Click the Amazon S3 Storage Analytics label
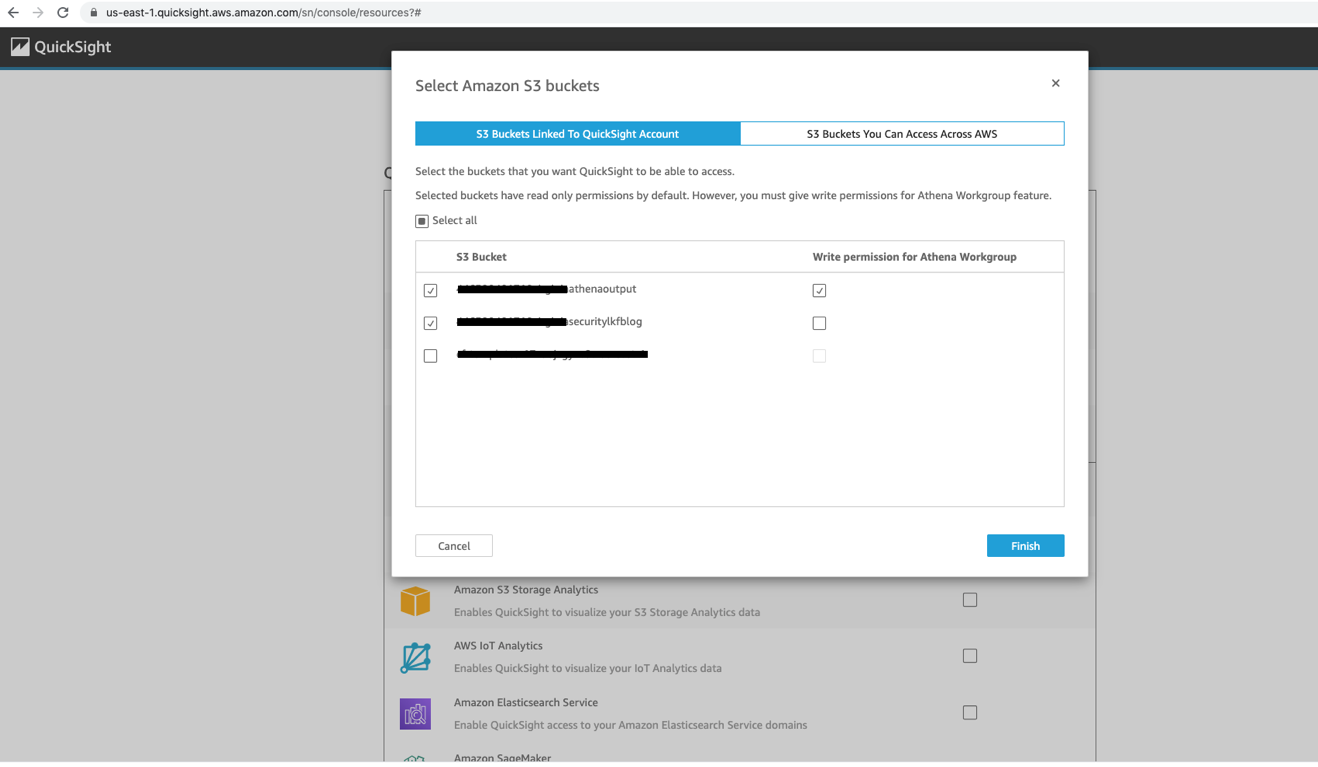Screen dimensions: 1318x767 526,590
